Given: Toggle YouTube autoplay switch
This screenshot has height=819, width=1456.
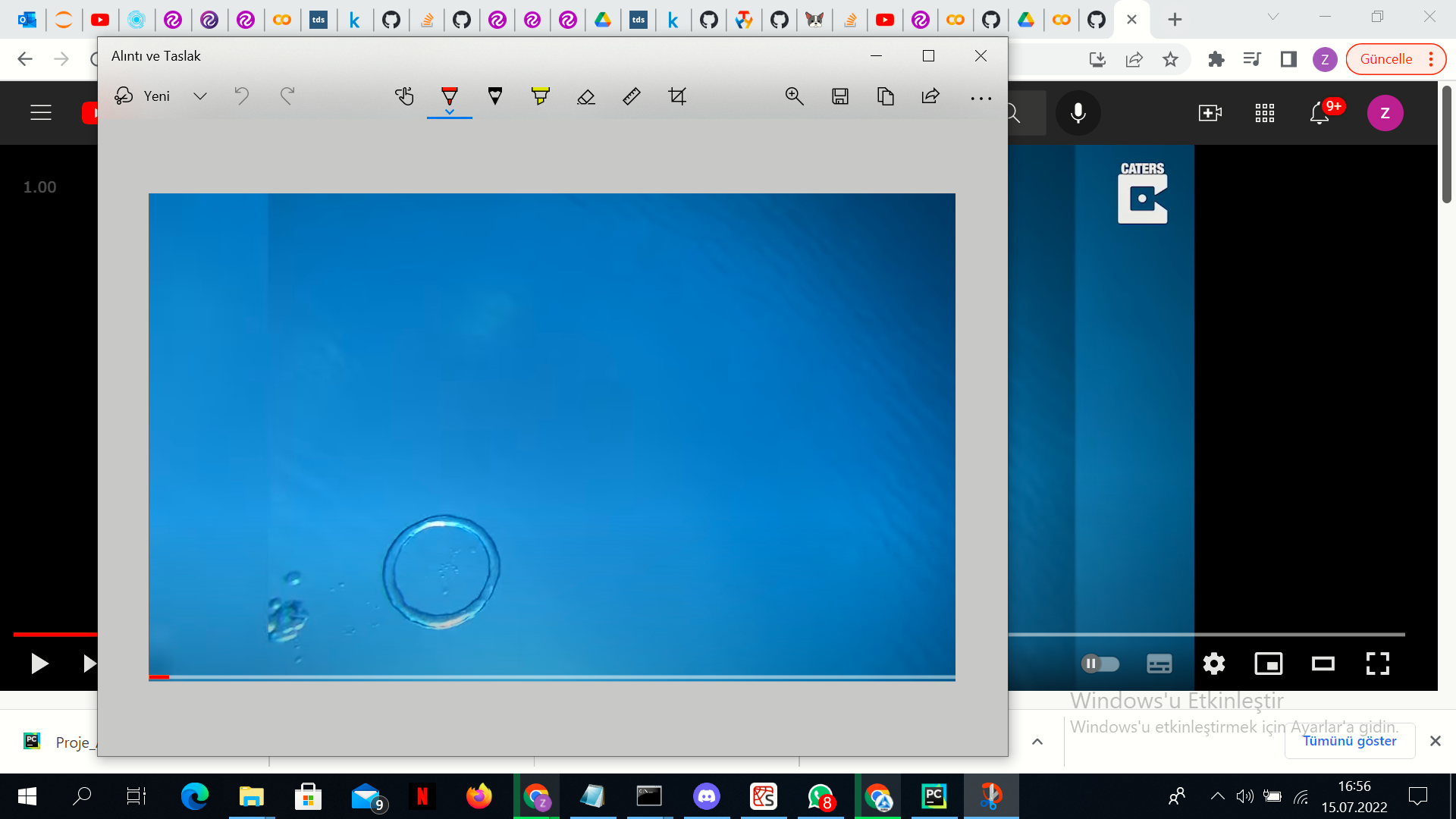Looking at the screenshot, I should coord(1100,664).
